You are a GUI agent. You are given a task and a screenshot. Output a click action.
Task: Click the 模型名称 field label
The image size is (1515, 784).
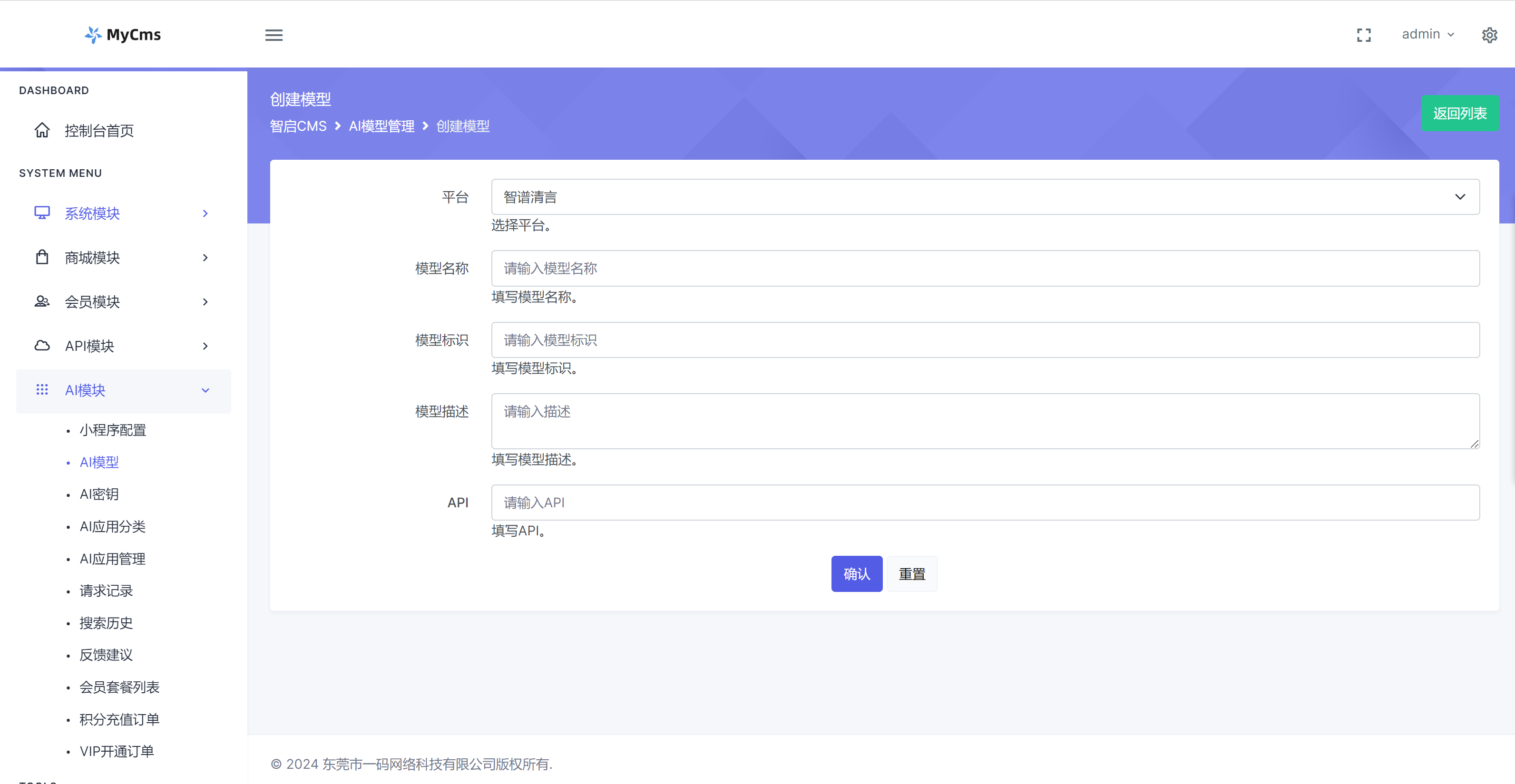click(x=442, y=269)
